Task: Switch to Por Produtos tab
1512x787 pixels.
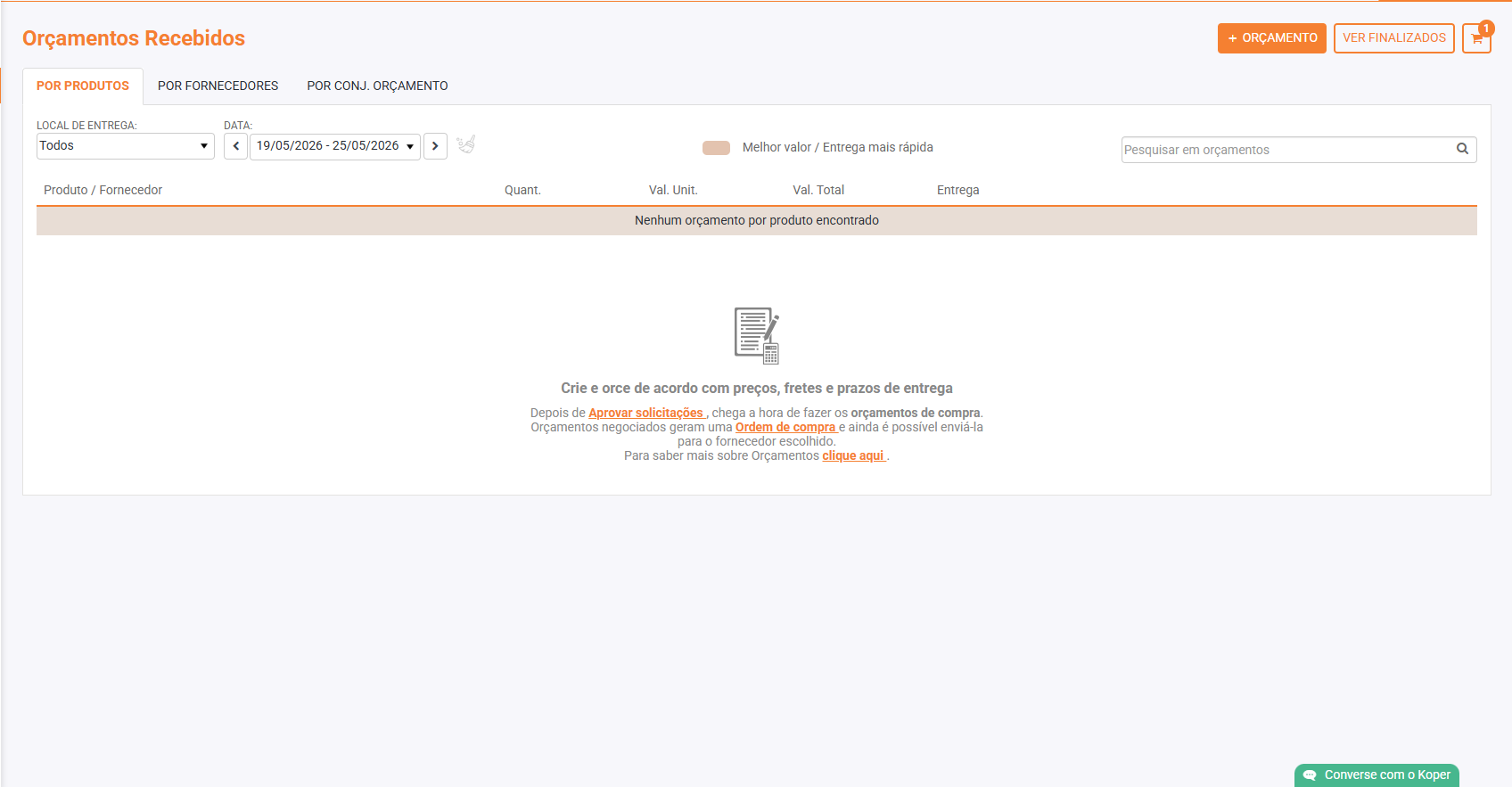Action: (83, 86)
